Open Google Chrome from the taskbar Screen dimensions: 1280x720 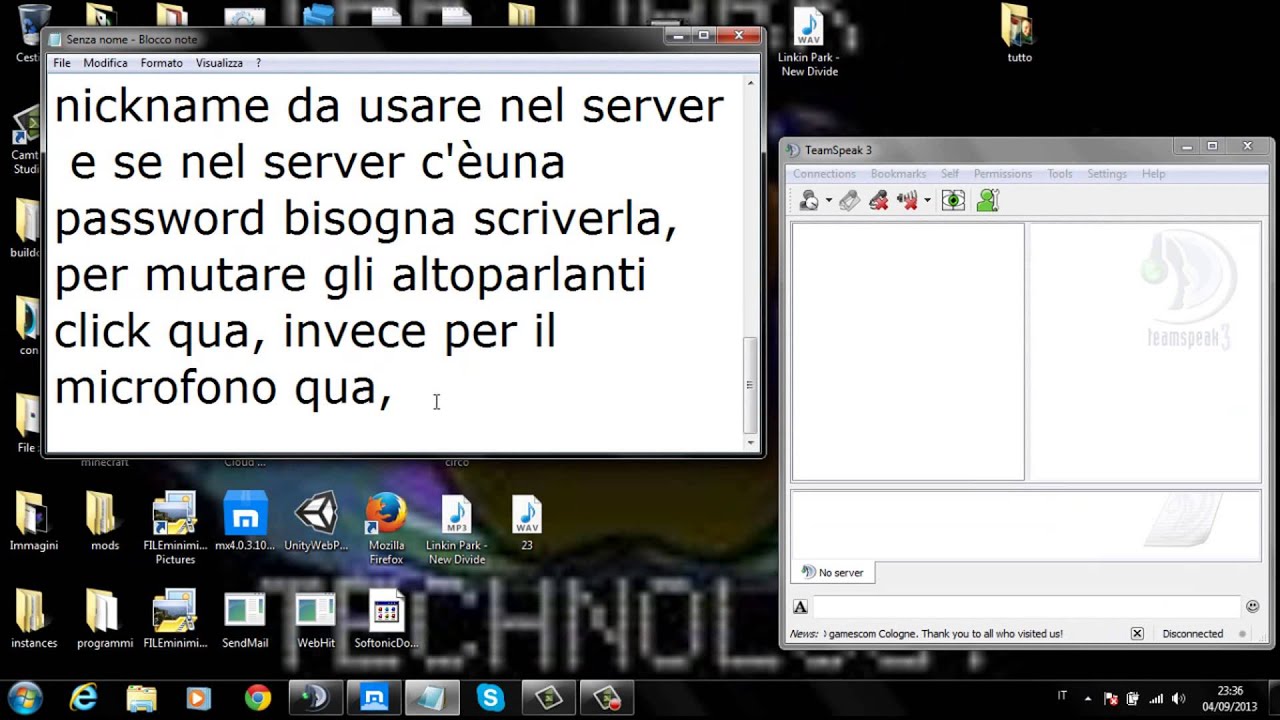coord(258,697)
